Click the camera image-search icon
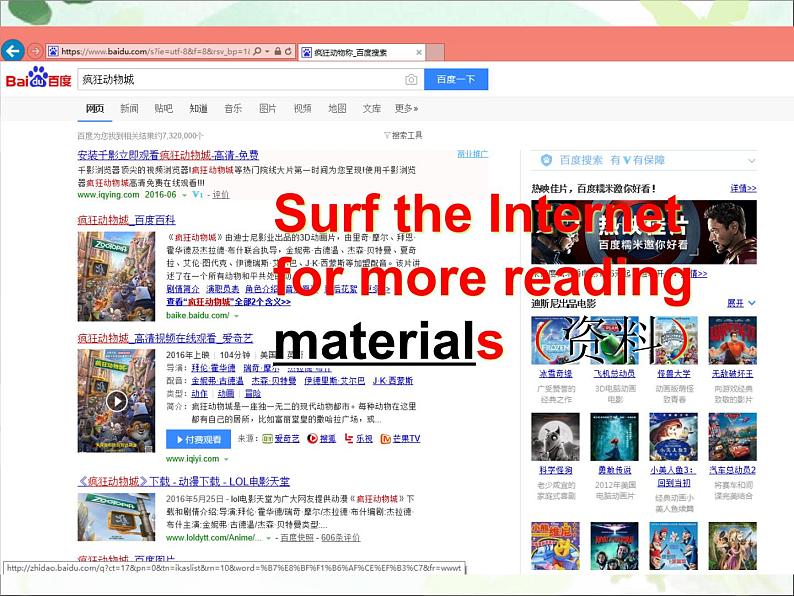This screenshot has height=596, width=794. tap(411, 80)
